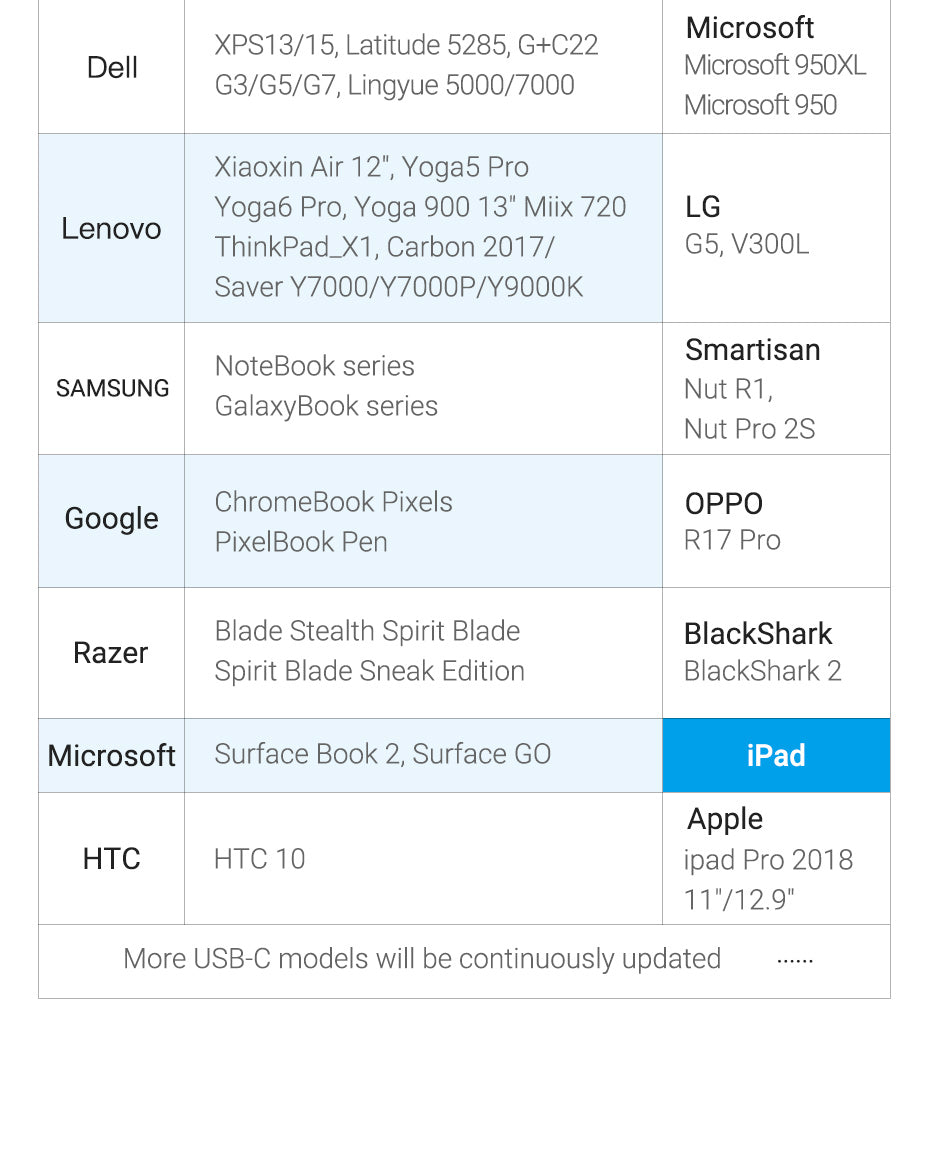
Task: Click the Microsoft 950XL model text
Action: point(775,66)
